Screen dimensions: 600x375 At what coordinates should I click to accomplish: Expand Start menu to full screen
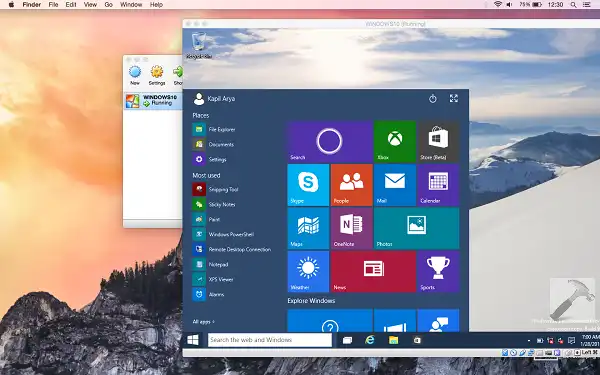(454, 99)
